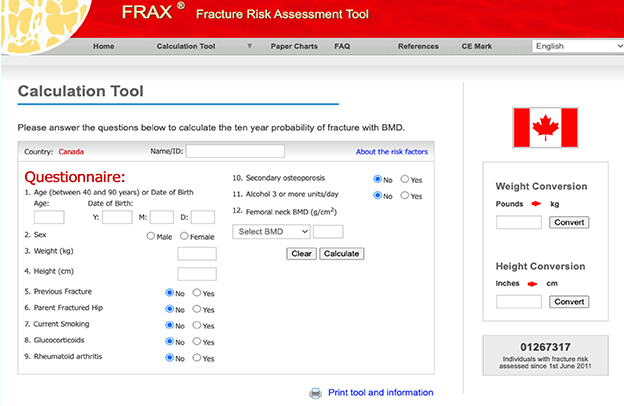Select Male for Sex
The height and width of the screenshot is (406, 624).
pyautogui.click(x=150, y=236)
